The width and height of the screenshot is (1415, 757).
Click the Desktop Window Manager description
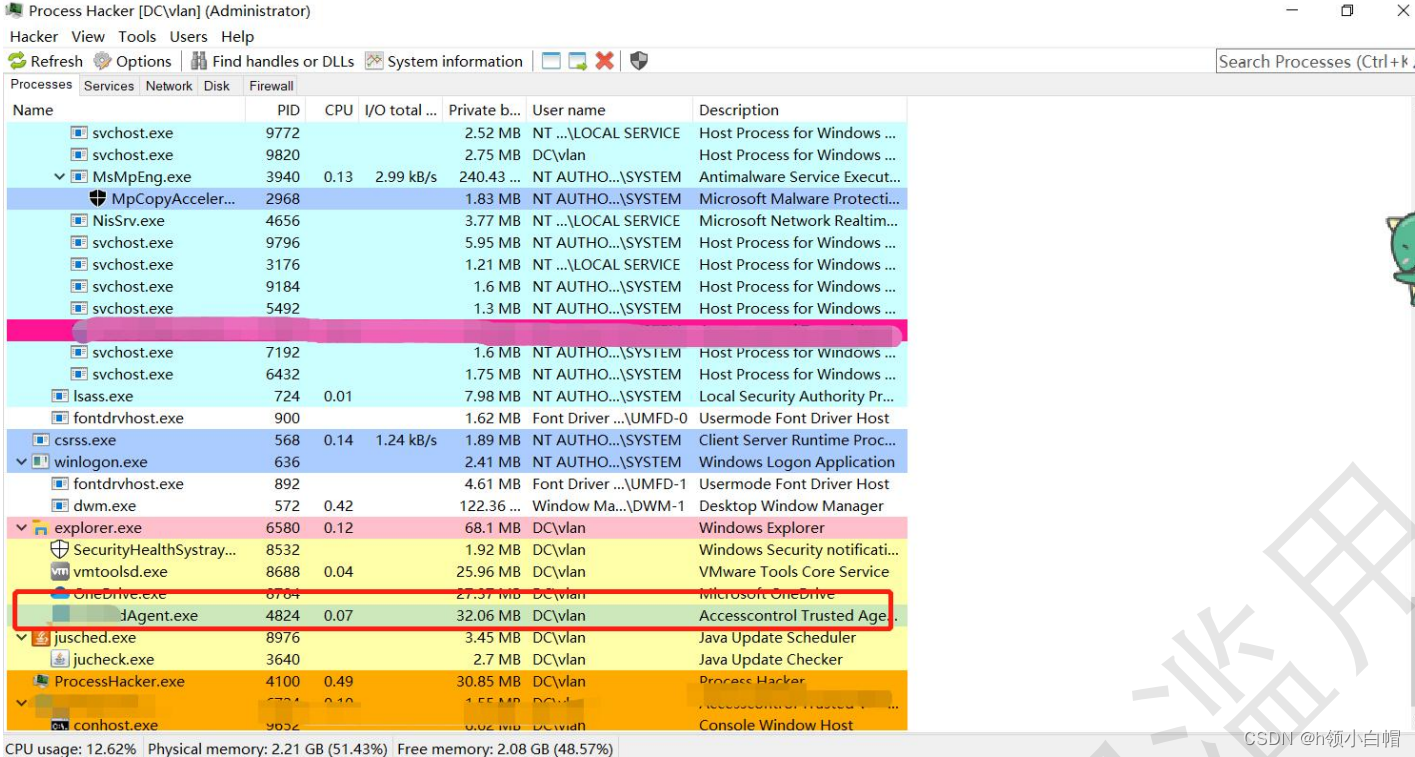tap(791, 506)
